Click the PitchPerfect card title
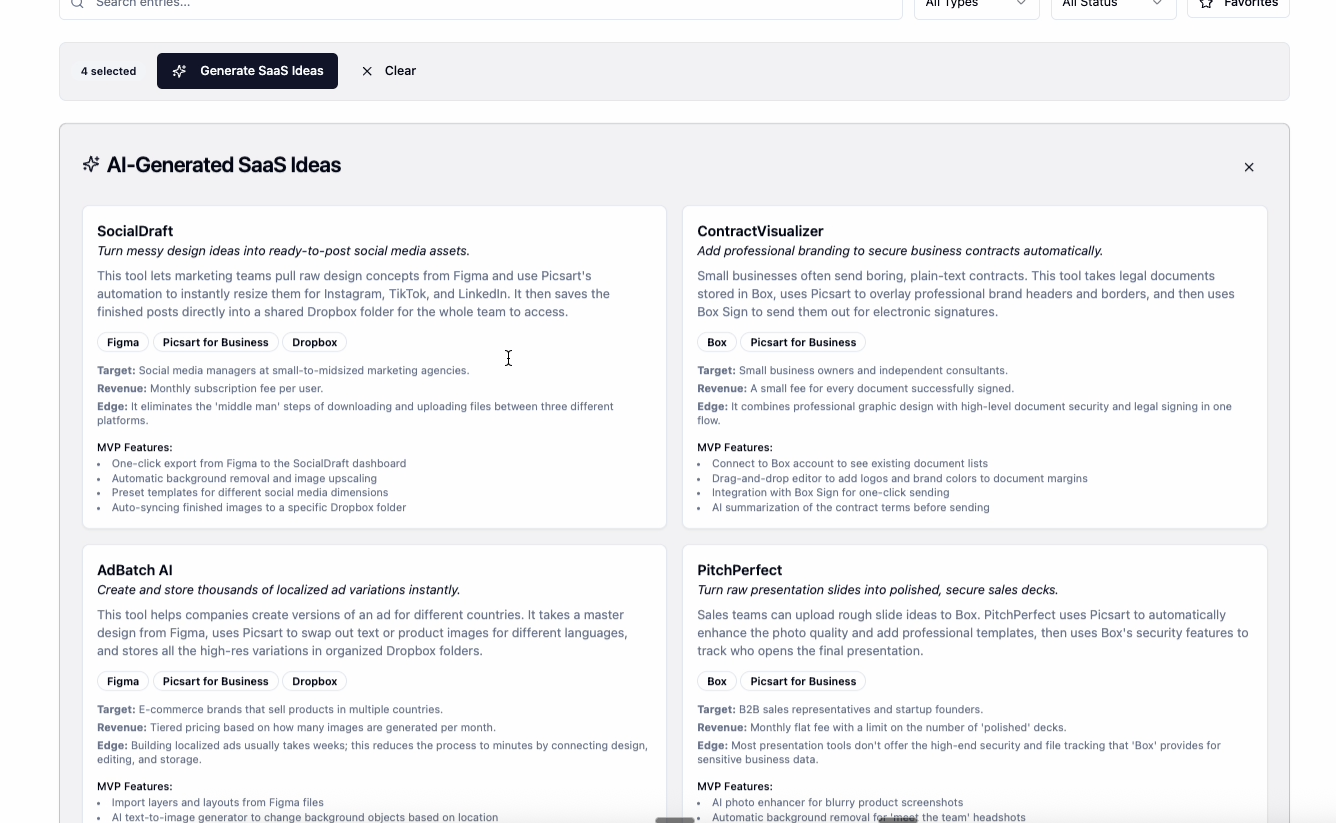 (739, 570)
